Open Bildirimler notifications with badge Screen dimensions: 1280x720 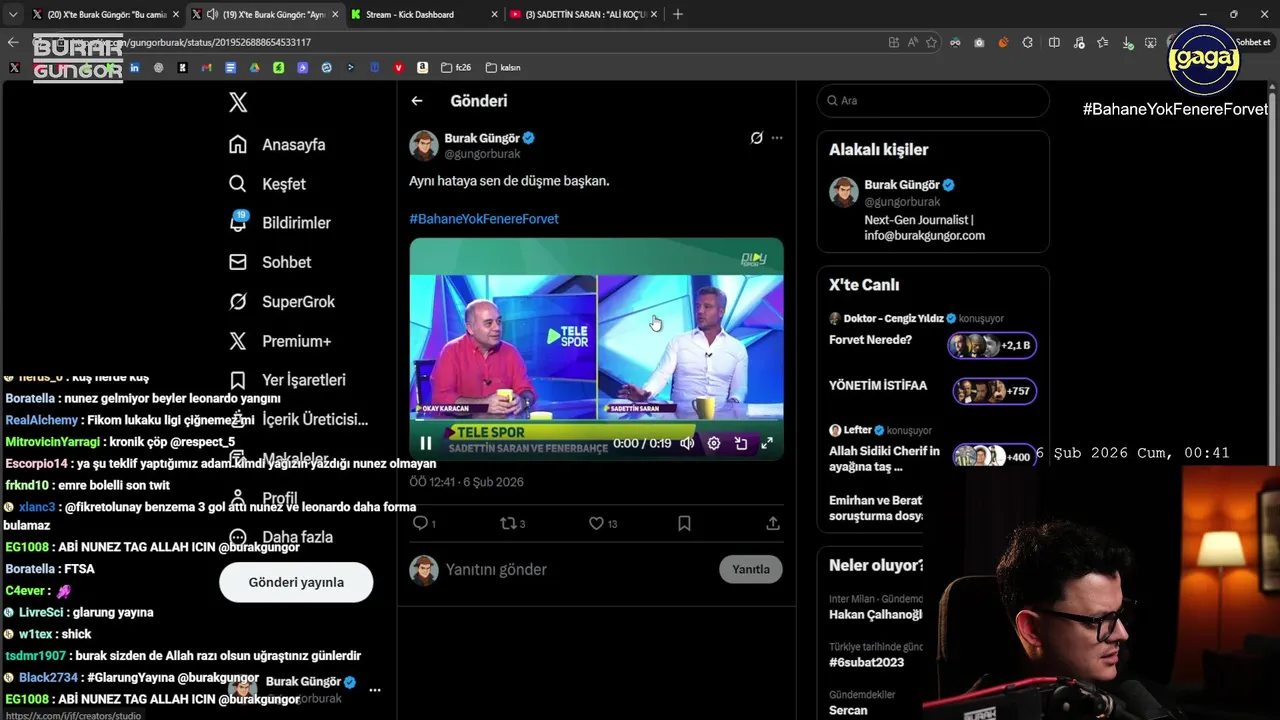(279, 222)
